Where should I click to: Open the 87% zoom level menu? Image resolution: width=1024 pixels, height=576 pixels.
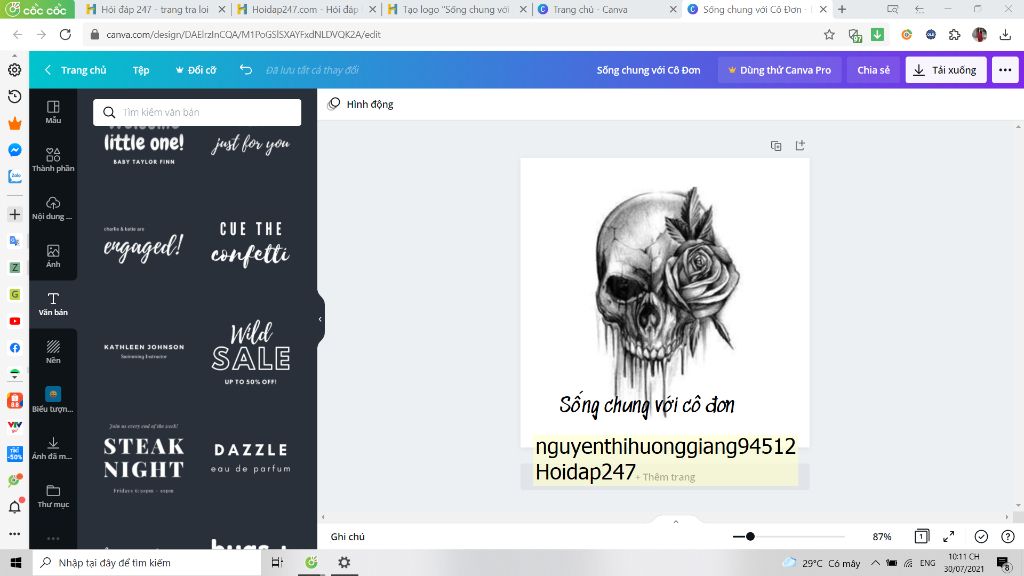click(x=882, y=536)
